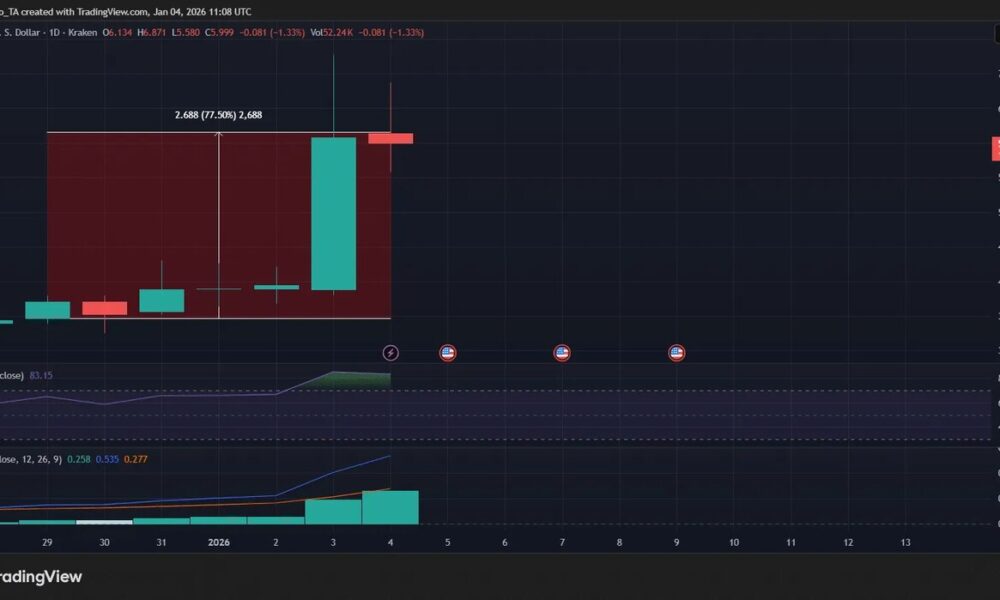The image size is (1000, 600).
Task: Click the 2026 label on time axis
Action: pyautogui.click(x=218, y=542)
